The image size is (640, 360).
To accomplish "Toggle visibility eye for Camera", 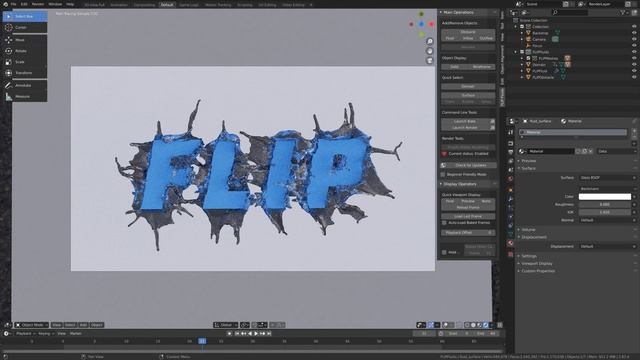I will coord(634,39).
